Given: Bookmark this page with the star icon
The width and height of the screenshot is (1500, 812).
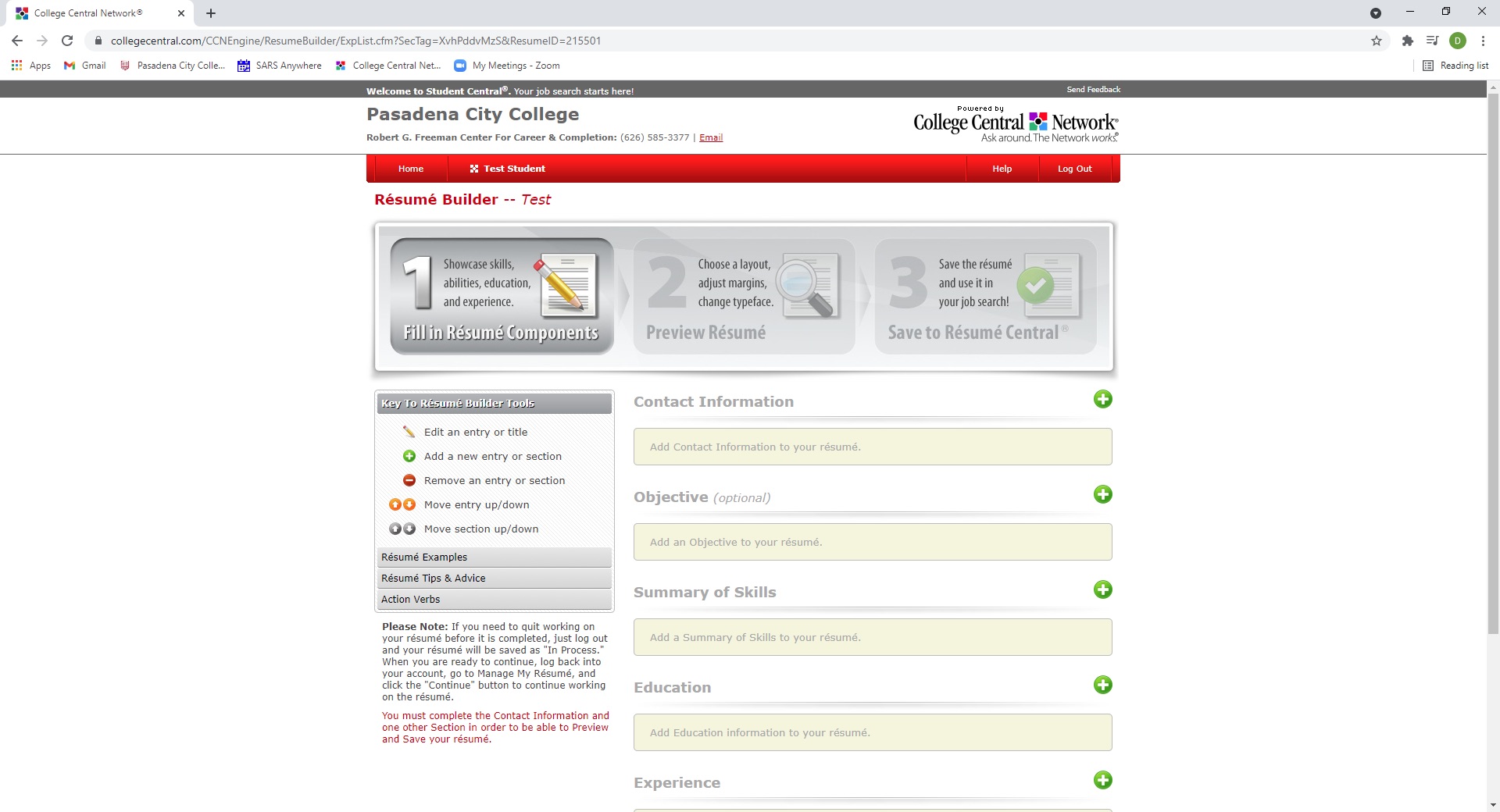Looking at the screenshot, I should pos(1377,41).
